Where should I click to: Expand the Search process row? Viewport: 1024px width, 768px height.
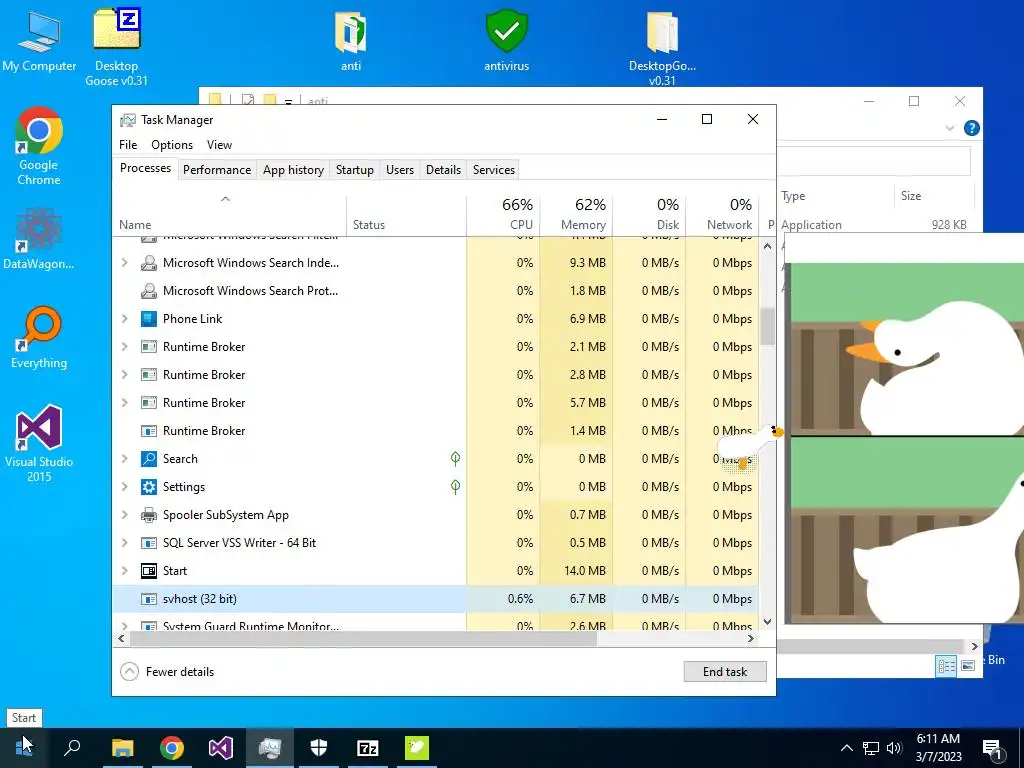pyautogui.click(x=124, y=458)
